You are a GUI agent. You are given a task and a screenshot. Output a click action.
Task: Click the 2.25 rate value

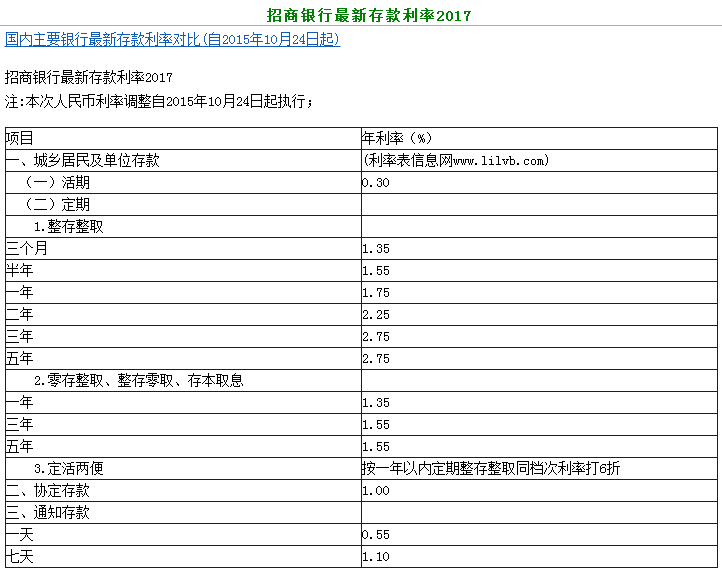[376, 315]
